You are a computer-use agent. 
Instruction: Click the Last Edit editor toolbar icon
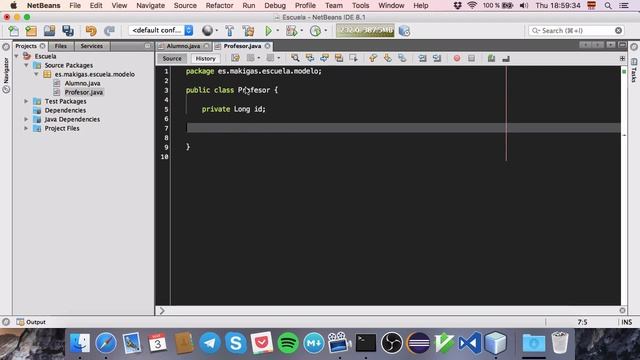(236, 58)
